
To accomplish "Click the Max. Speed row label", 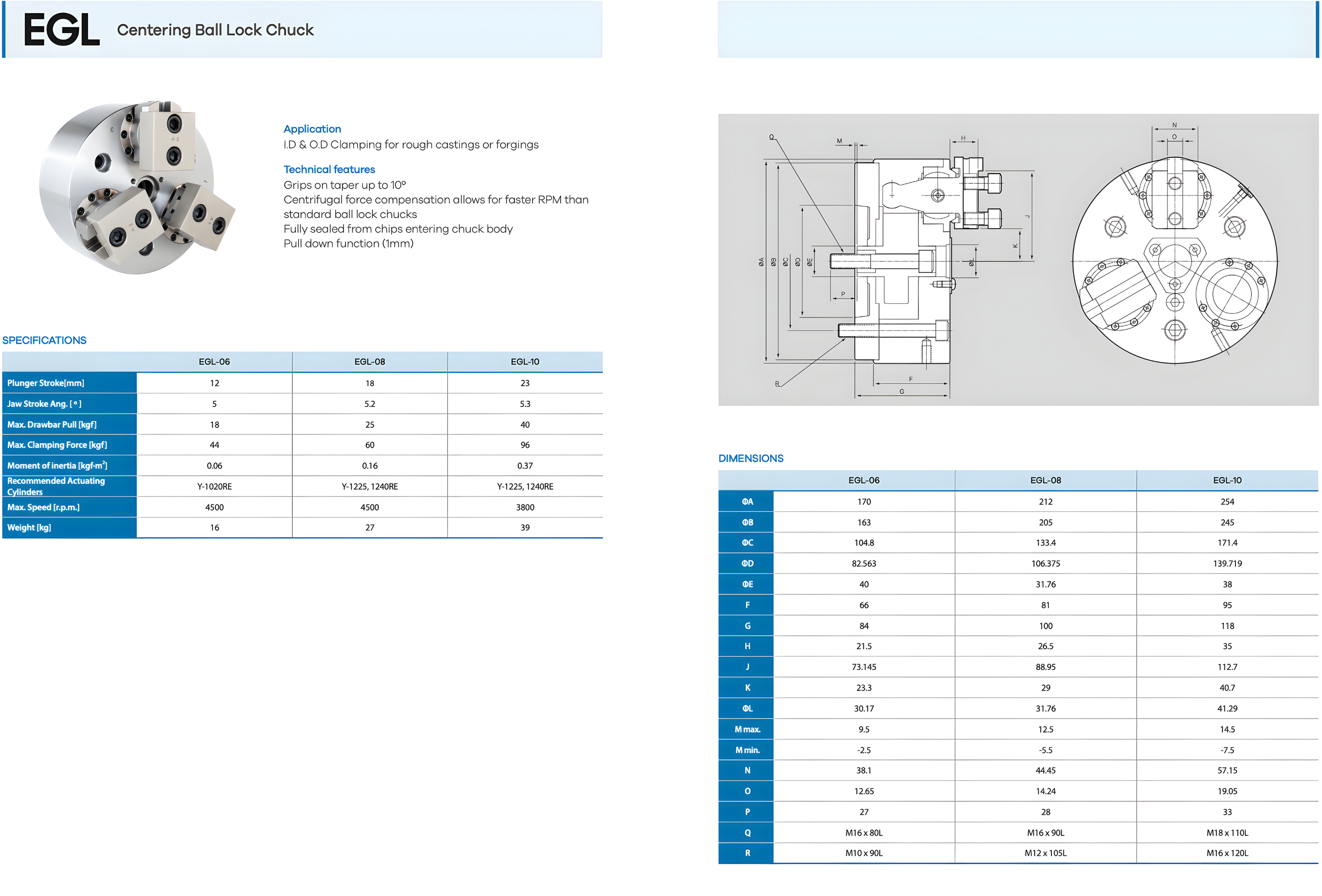I will (x=43, y=507).
